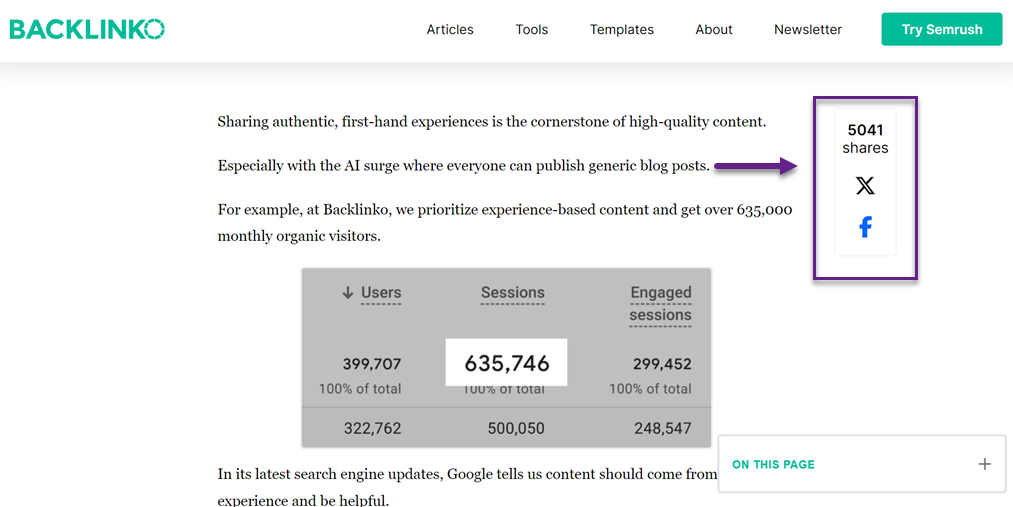Expand the On This Page panel label
This screenshot has height=507, width=1013.
[x=773, y=464]
